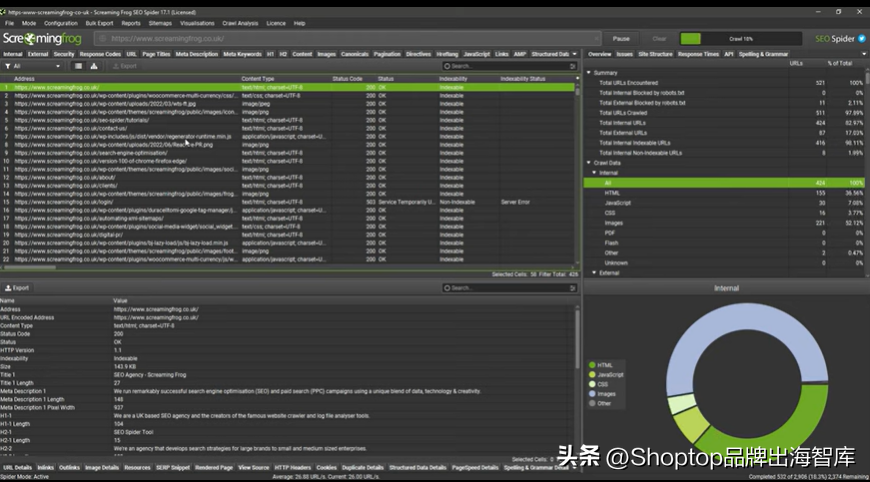Select the Images row in Crawl Data
Image resolution: width=870 pixels, height=482 pixels.
pos(724,223)
